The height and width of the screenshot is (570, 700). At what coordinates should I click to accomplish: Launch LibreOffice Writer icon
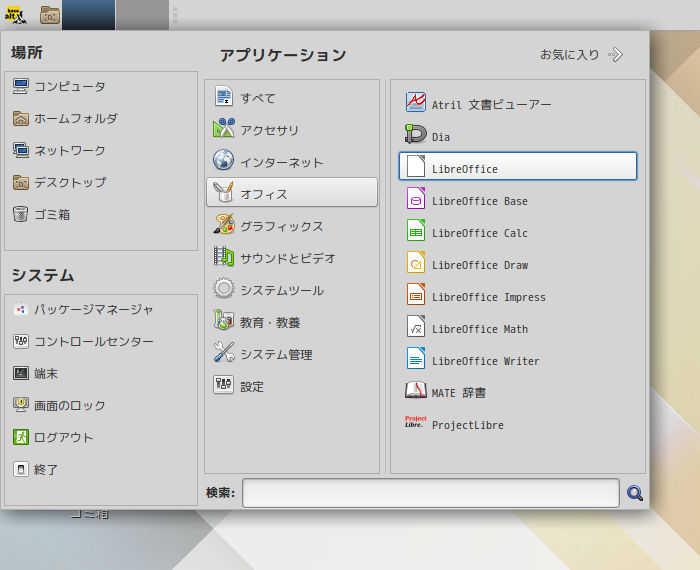pos(416,359)
